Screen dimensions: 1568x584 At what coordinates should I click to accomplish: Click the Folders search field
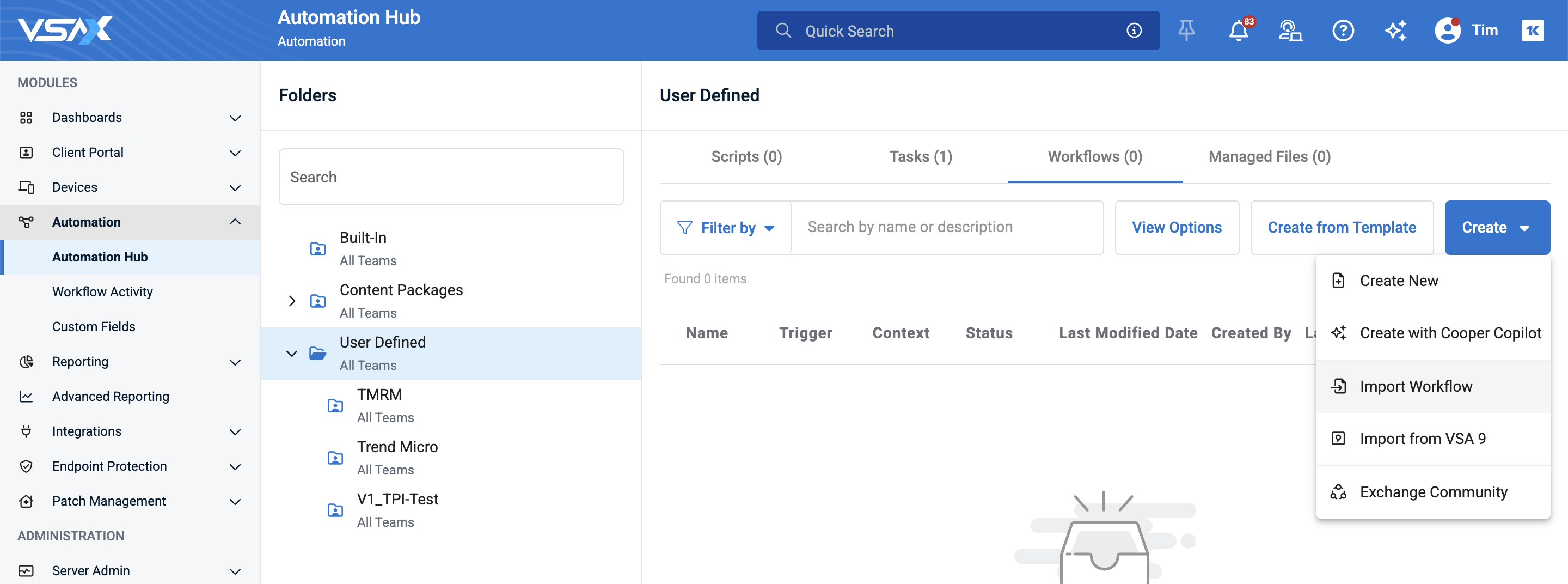[x=450, y=177]
